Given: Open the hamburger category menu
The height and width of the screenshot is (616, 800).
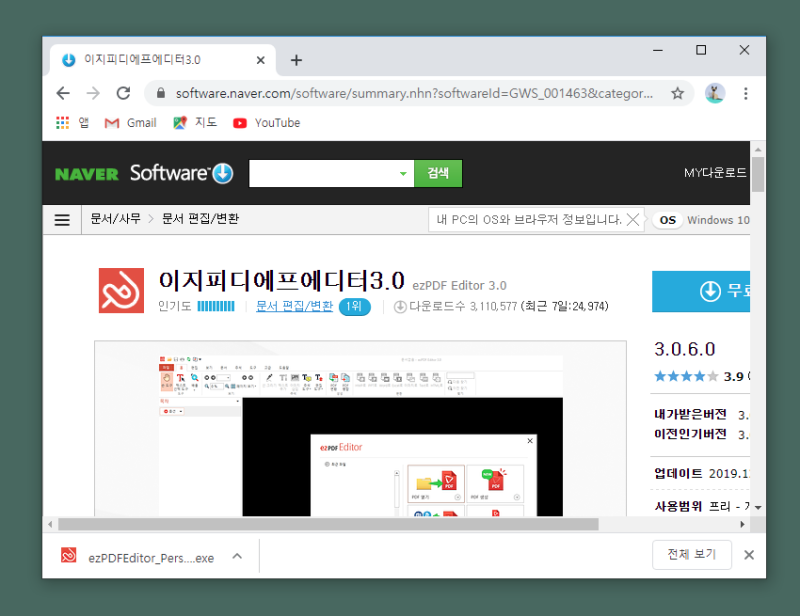Looking at the screenshot, I should pyautogui.click(x=62, y=220).
